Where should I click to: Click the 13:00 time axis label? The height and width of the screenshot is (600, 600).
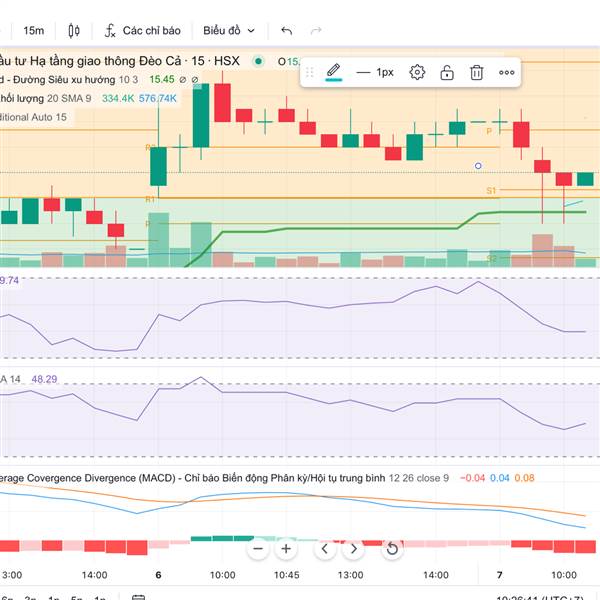[351, 575]
